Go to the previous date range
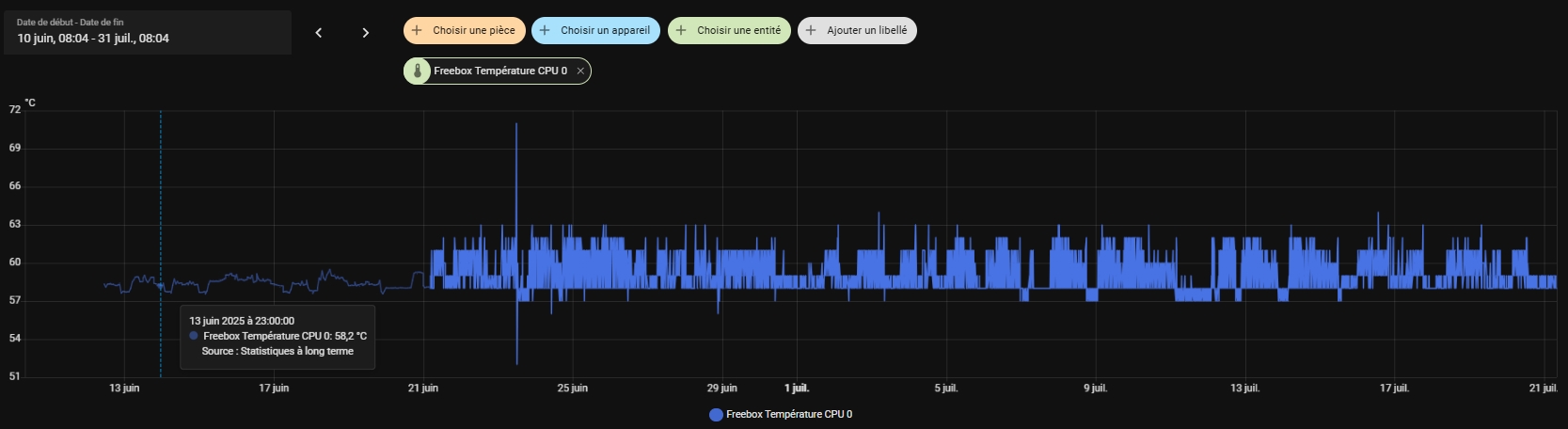The height and width of the screenshot is (429, 1568). (x=319, y=33)
